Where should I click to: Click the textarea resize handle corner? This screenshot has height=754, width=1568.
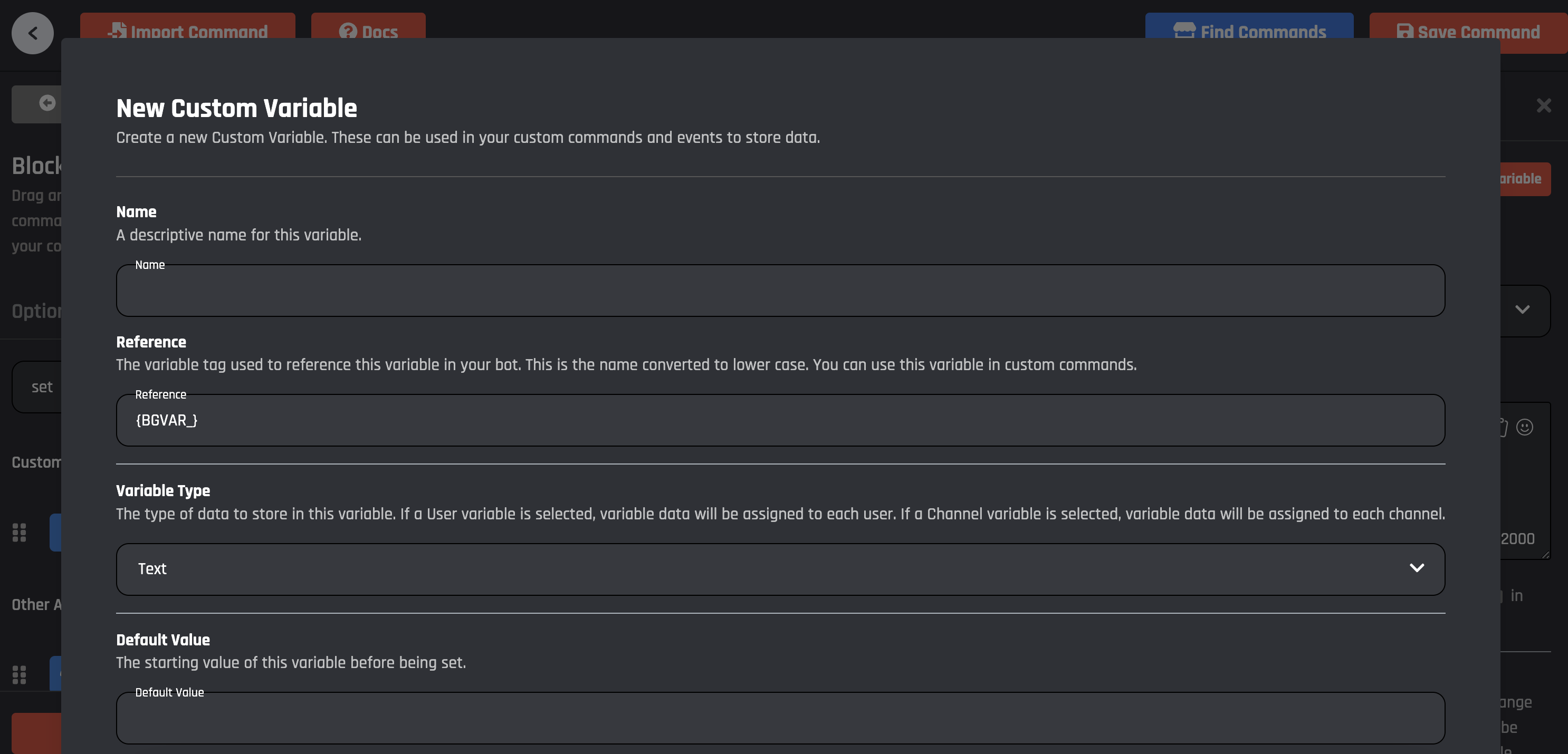coord(1545,554)
